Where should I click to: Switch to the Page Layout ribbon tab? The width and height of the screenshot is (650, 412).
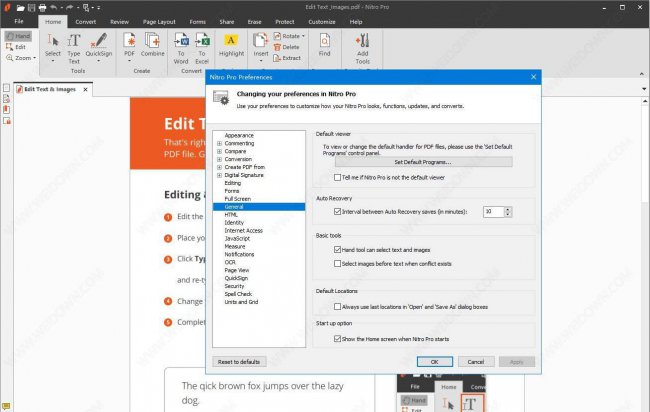[x=159, y=22]
